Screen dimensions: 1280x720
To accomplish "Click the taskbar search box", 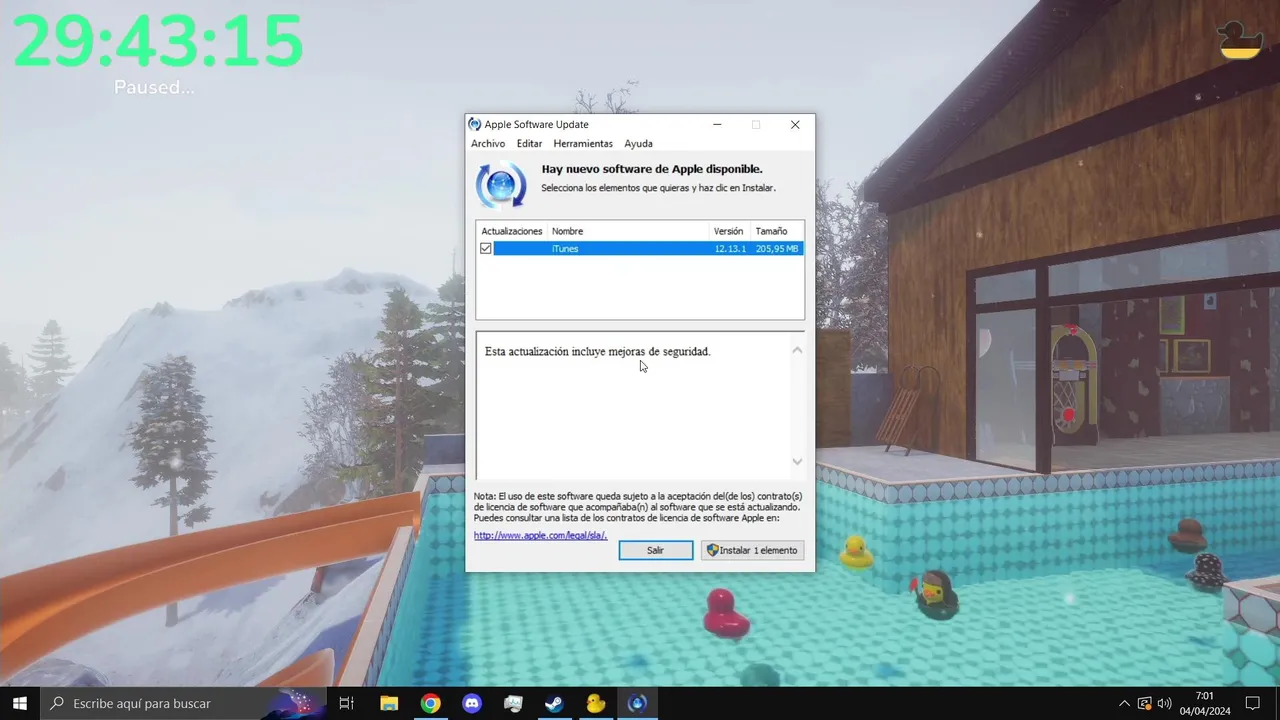I will click(184, 703).
